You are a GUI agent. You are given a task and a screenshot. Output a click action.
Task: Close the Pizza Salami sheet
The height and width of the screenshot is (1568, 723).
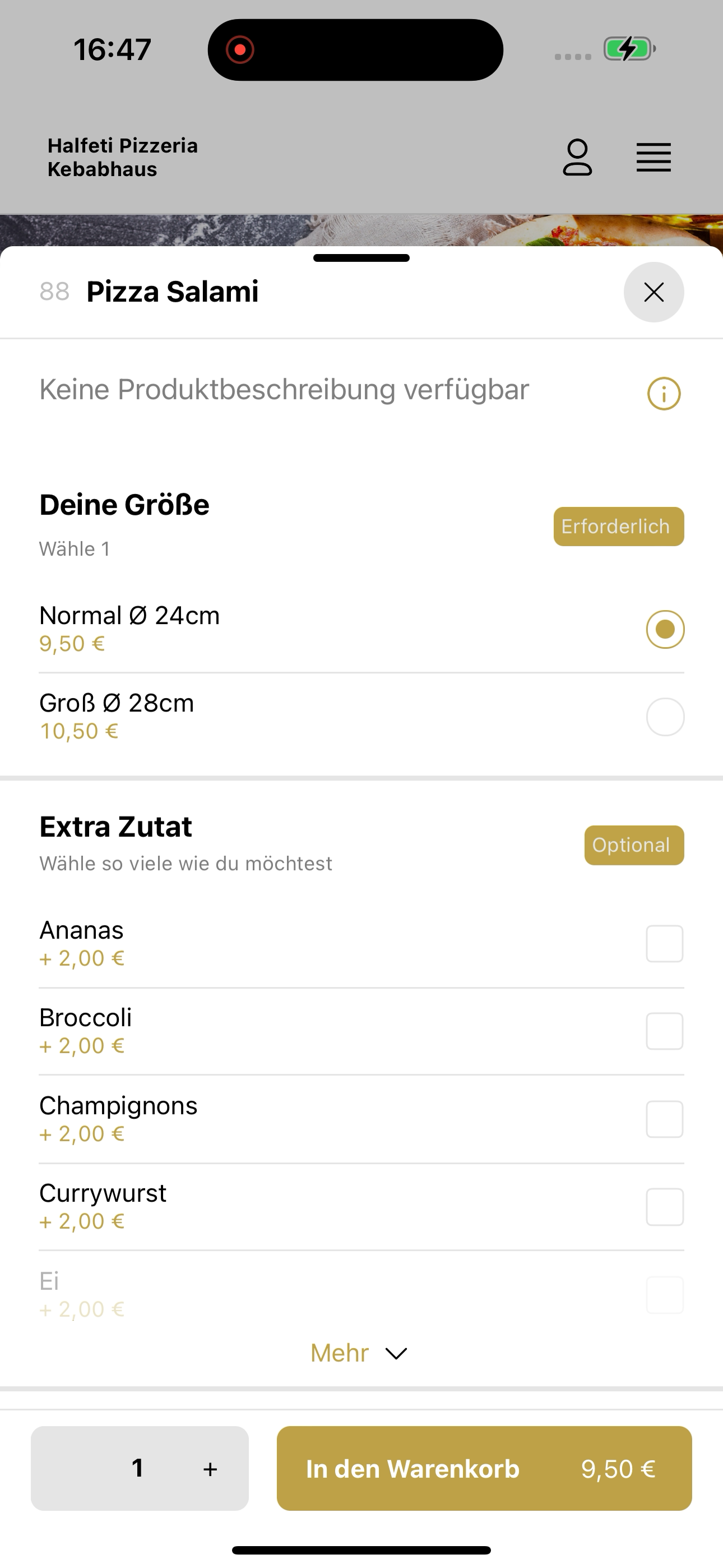tap(654, 292)
